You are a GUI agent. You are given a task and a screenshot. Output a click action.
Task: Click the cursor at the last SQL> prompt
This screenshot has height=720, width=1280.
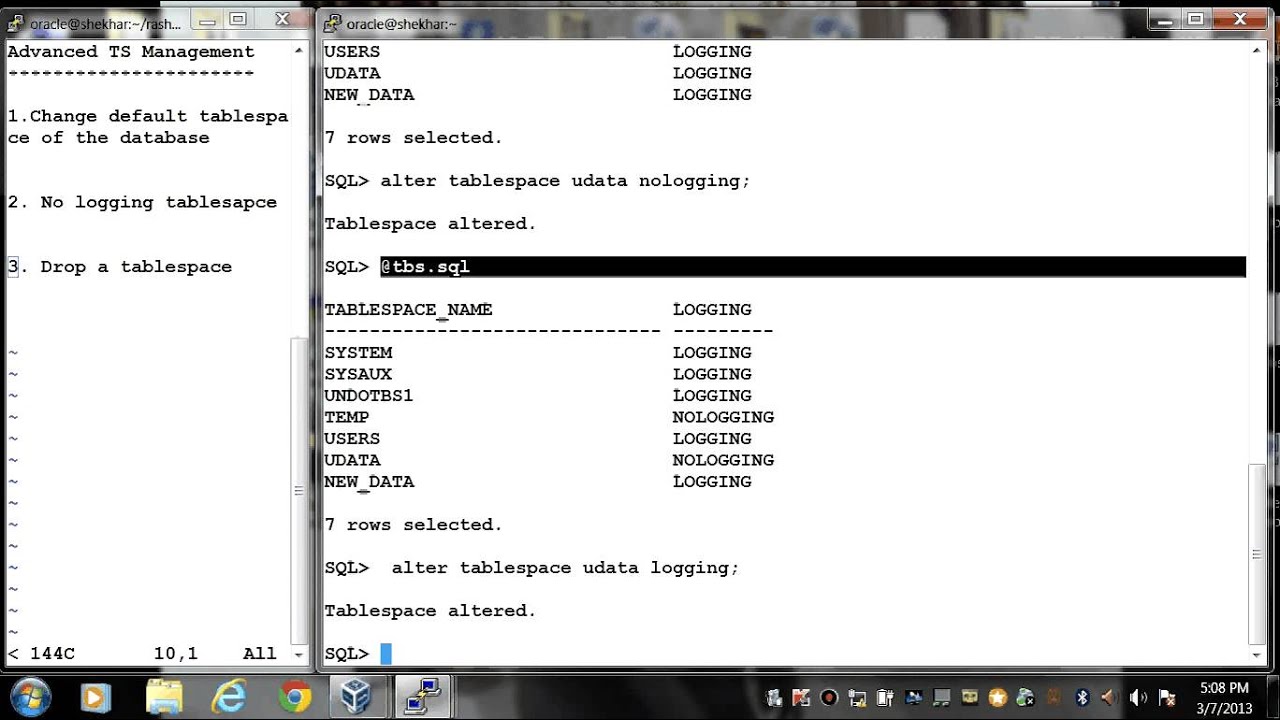[386, 654]
